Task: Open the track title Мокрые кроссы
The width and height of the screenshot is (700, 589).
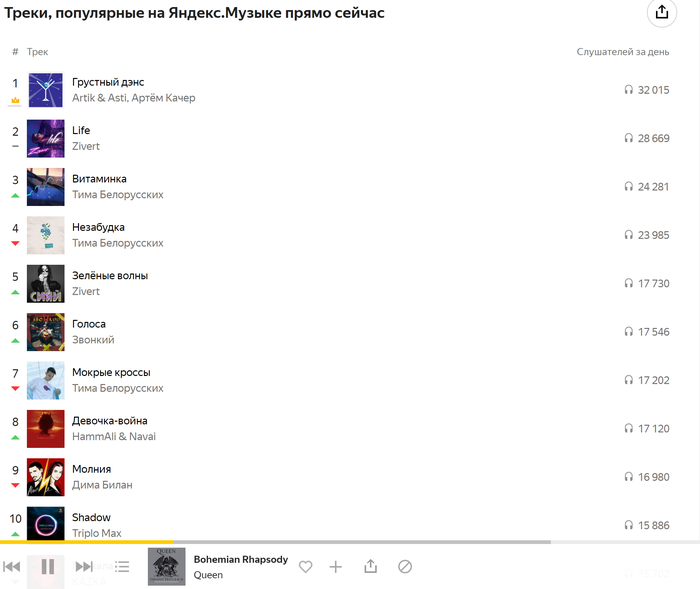Action: 111,372
